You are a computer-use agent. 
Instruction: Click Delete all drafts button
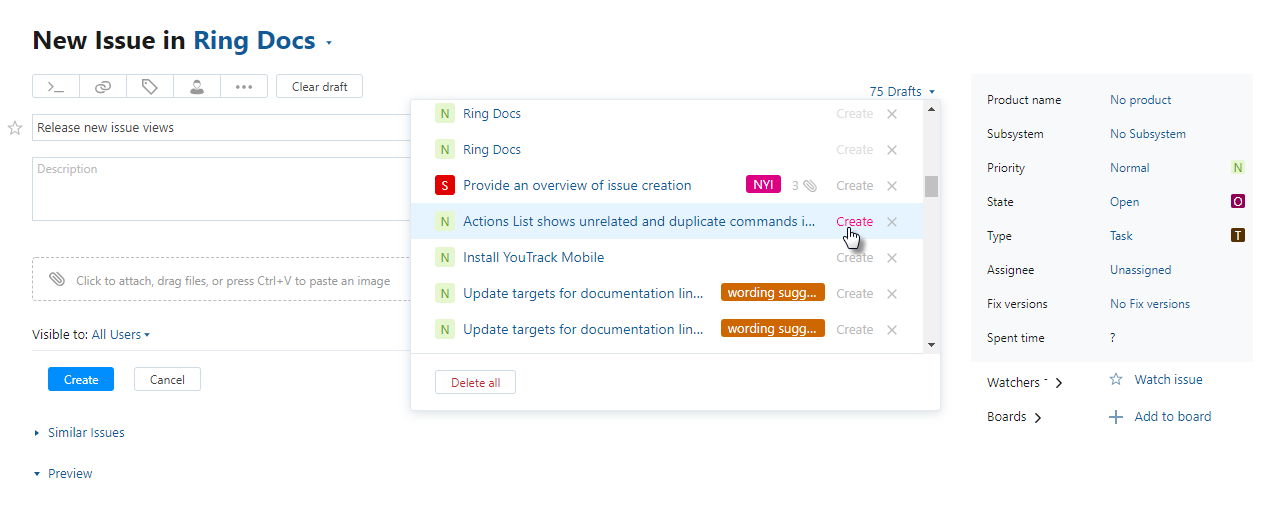coord(475,382)
